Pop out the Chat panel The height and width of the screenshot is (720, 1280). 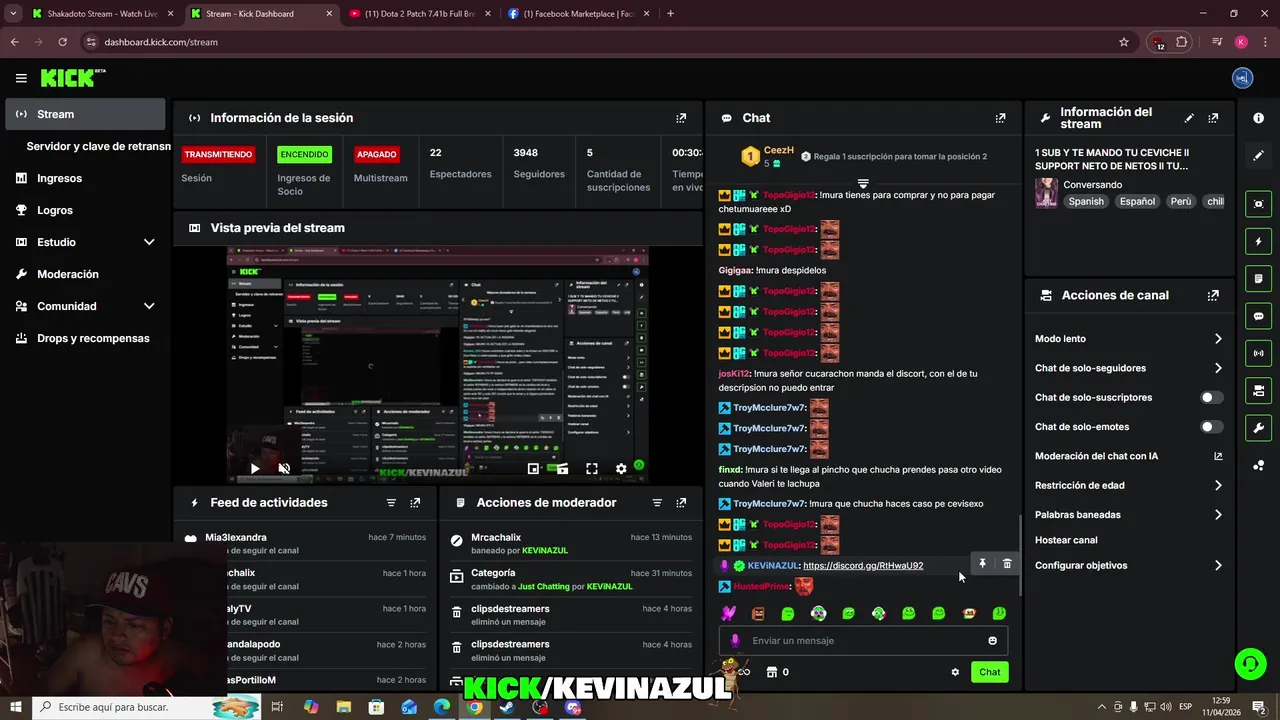[1000, 118]
